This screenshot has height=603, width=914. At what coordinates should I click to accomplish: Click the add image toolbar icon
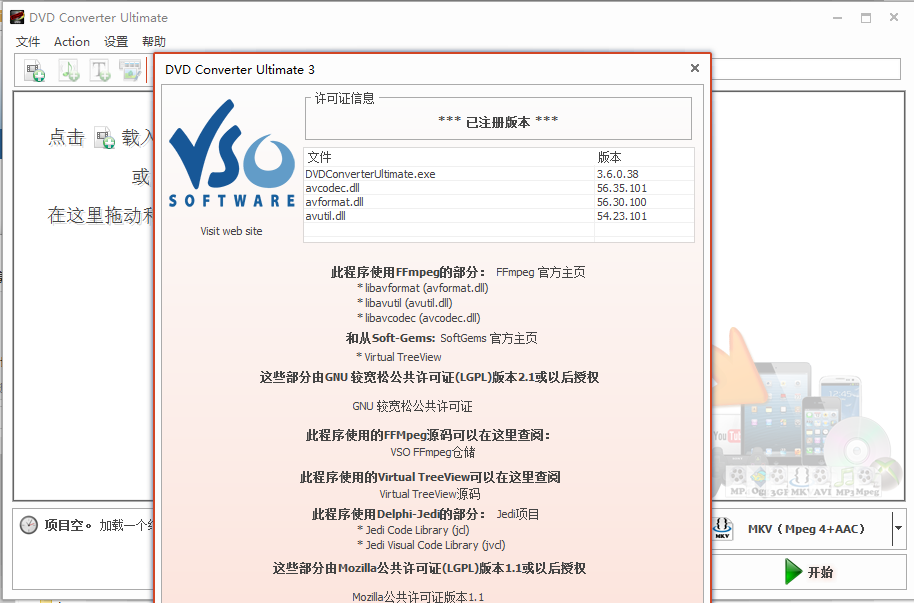pyautogui.click(x=130, y=70)
